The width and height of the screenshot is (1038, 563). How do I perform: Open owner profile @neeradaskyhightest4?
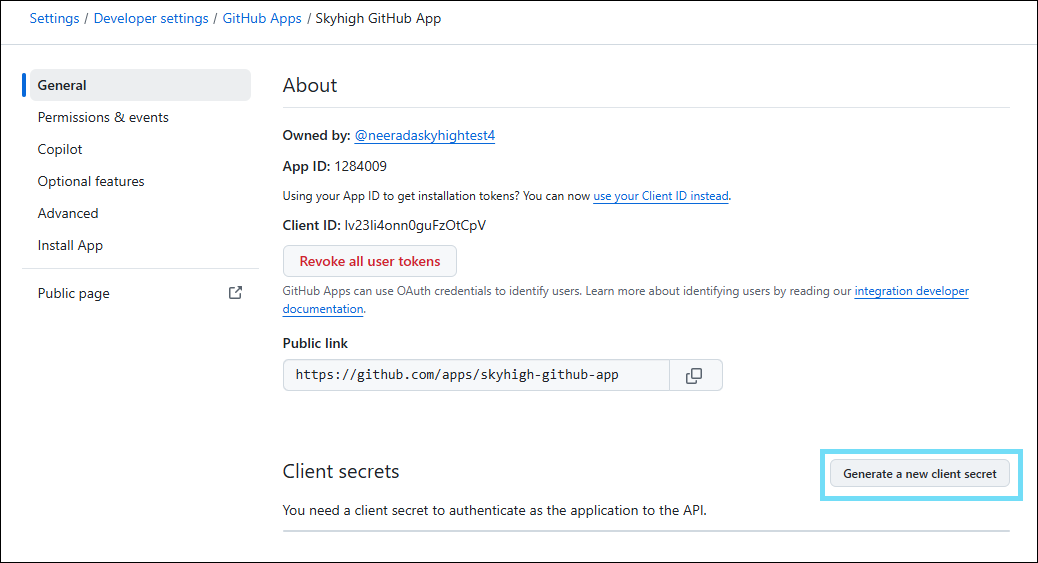(424, 135)
